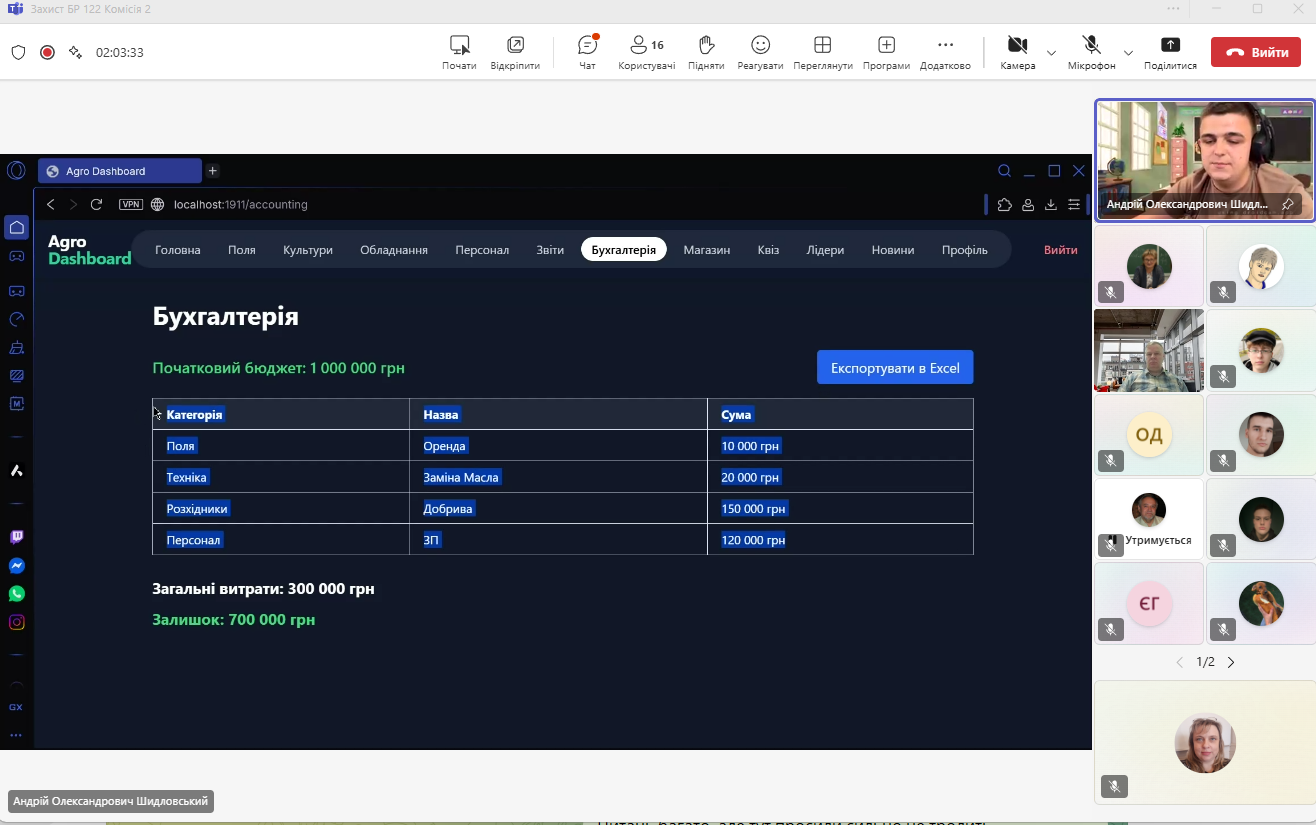Screen dimensions: 1316x825
Task: Expand microphone options dropdown arrow
Action: (x=1128, y=52)
